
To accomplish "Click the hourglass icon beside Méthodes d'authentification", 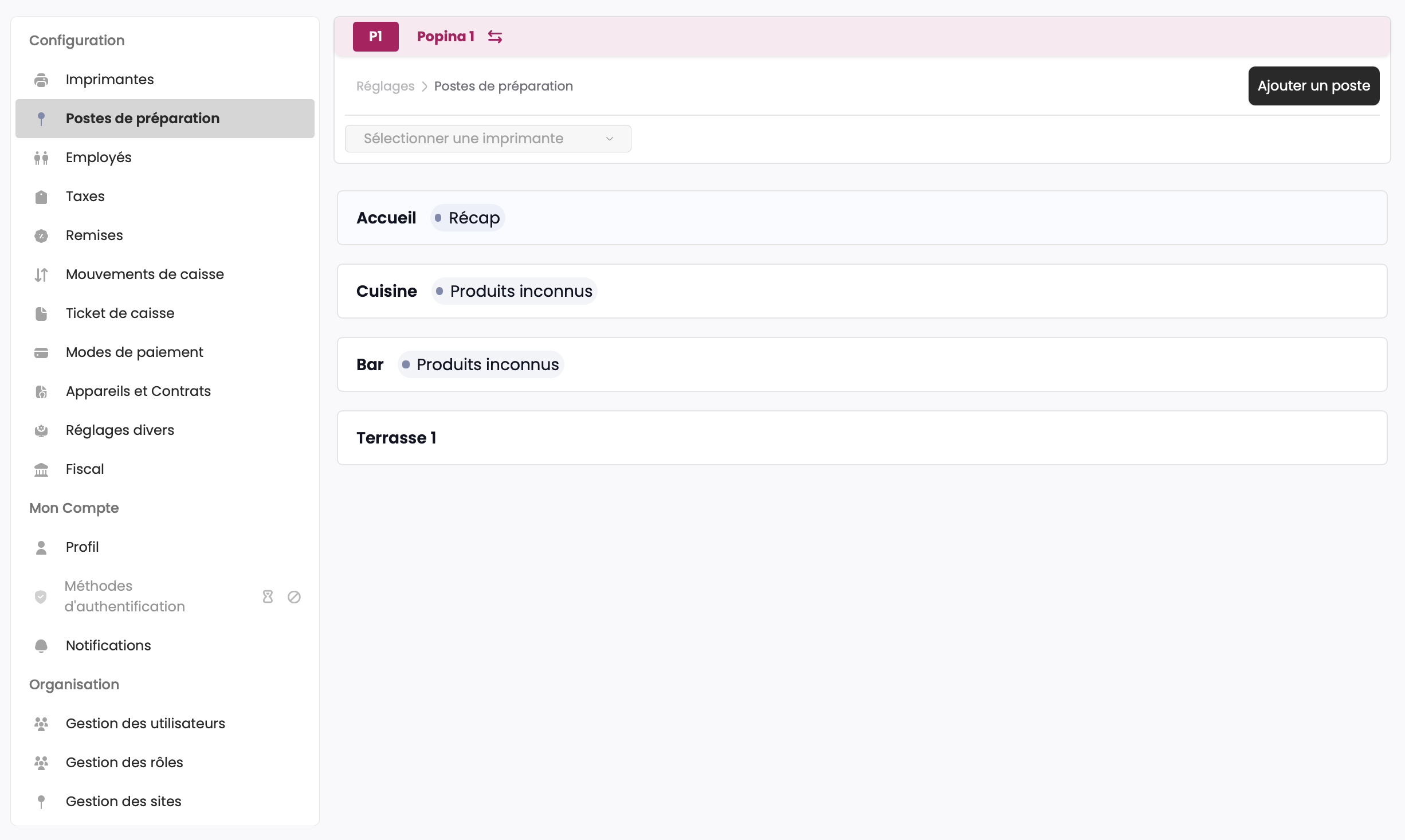I will (268, 596).
